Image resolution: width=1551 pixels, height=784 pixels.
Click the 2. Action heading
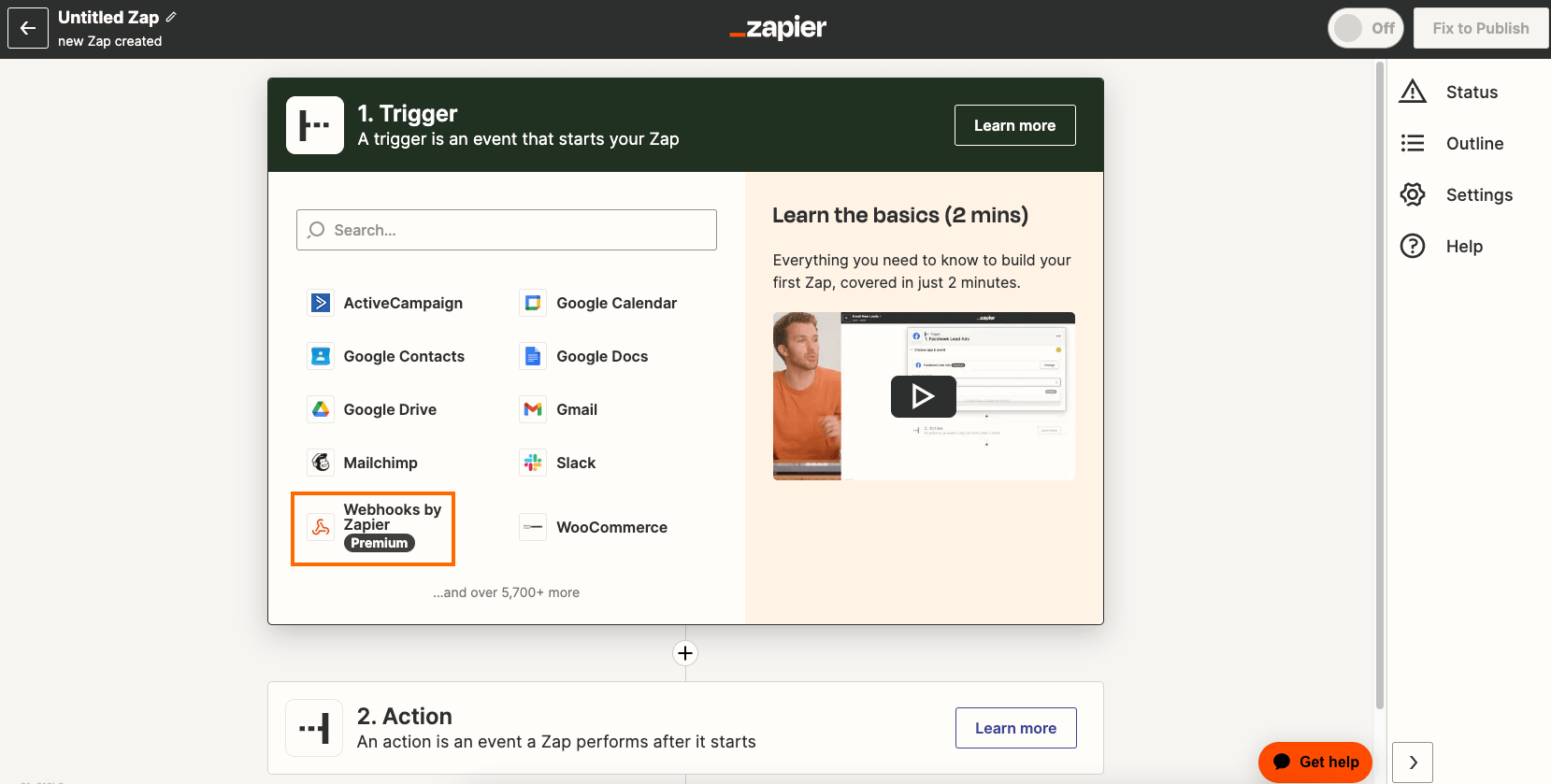click(x=405, y=716)
